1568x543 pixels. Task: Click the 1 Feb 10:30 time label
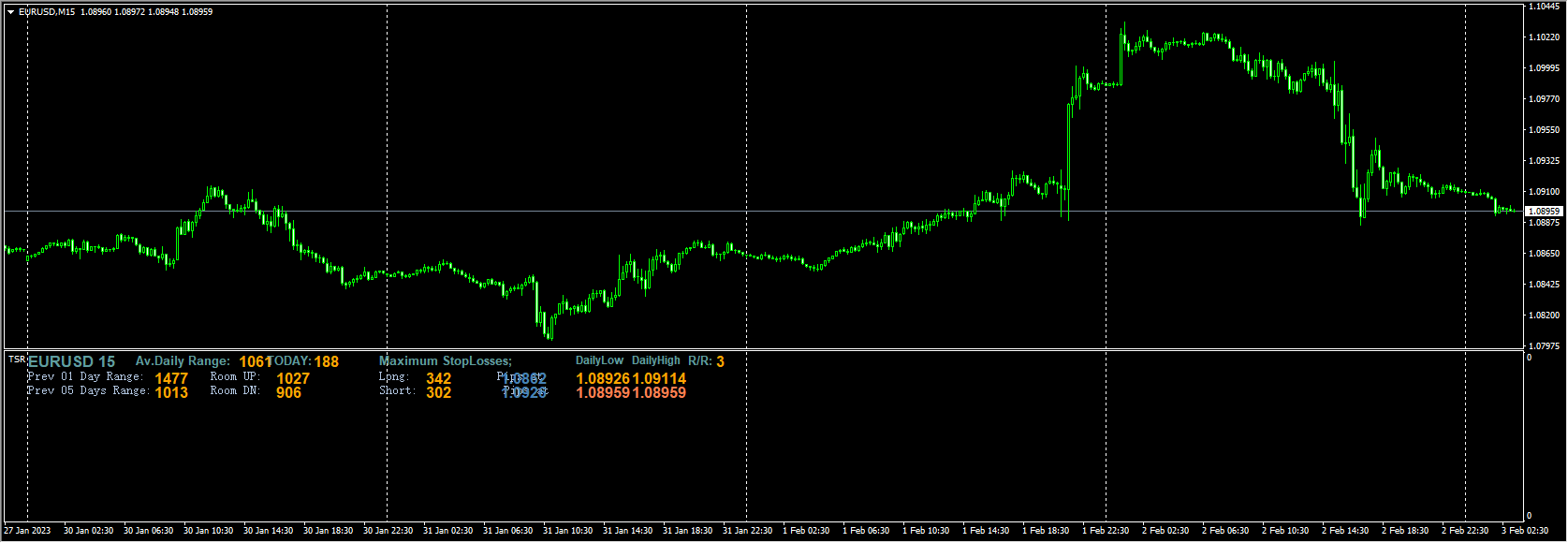pos(926,531)
